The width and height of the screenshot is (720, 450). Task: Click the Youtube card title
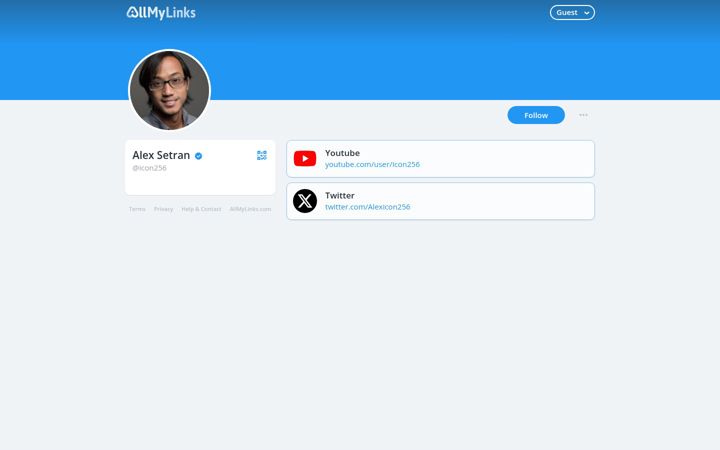click(343, 153)
